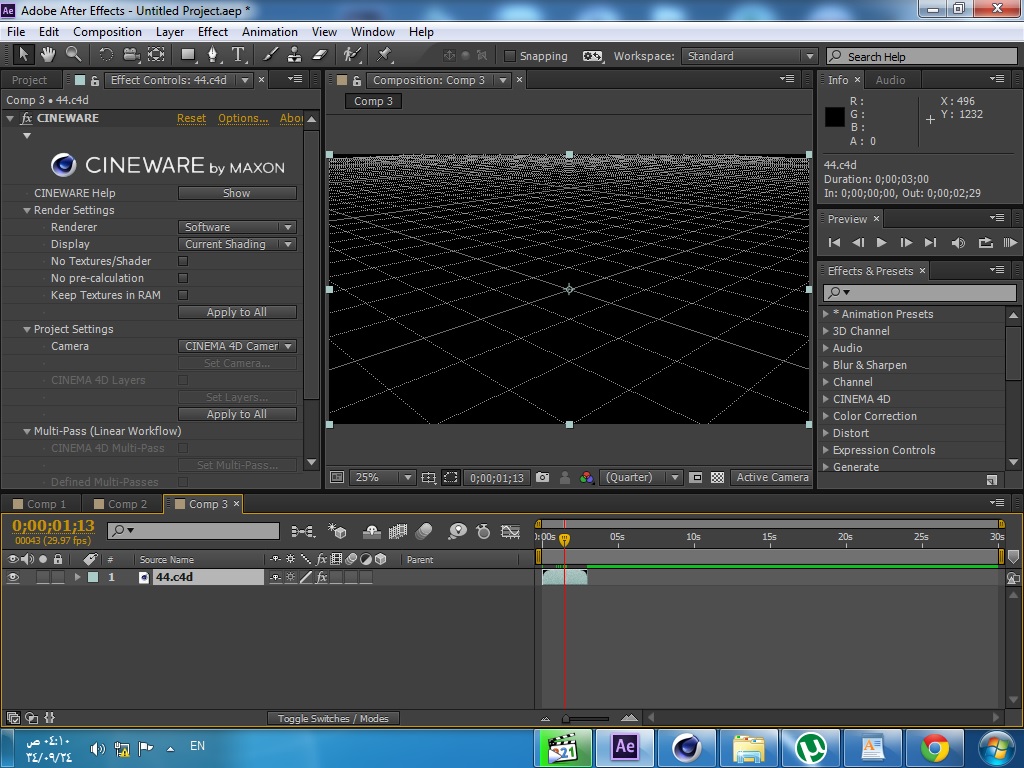The width and height of the screenshot is (1024, 768).
Task: Show channel and color management settings
Action: (x=586, y=477)
